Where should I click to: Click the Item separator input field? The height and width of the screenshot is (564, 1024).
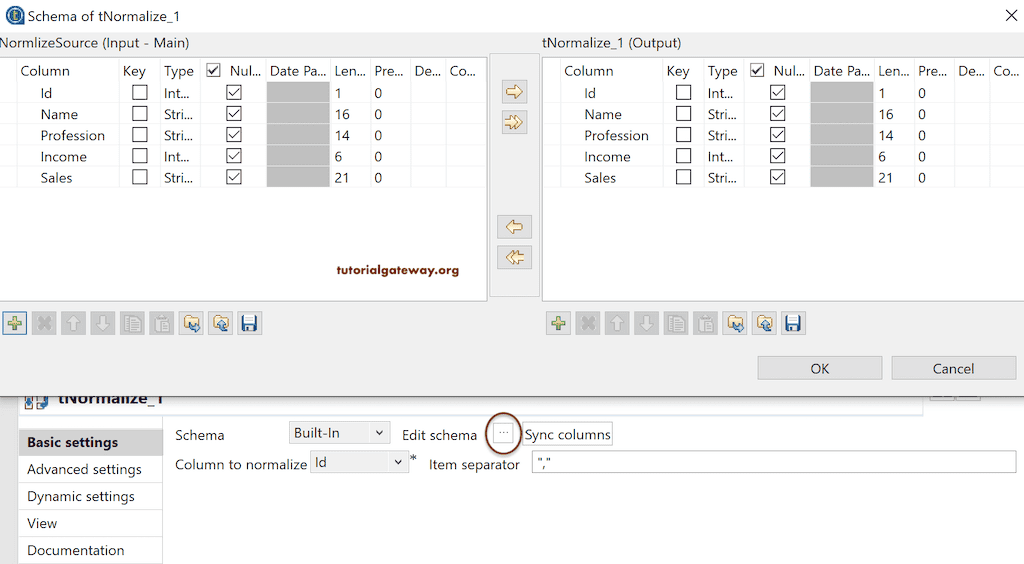[x=774, y=462]
